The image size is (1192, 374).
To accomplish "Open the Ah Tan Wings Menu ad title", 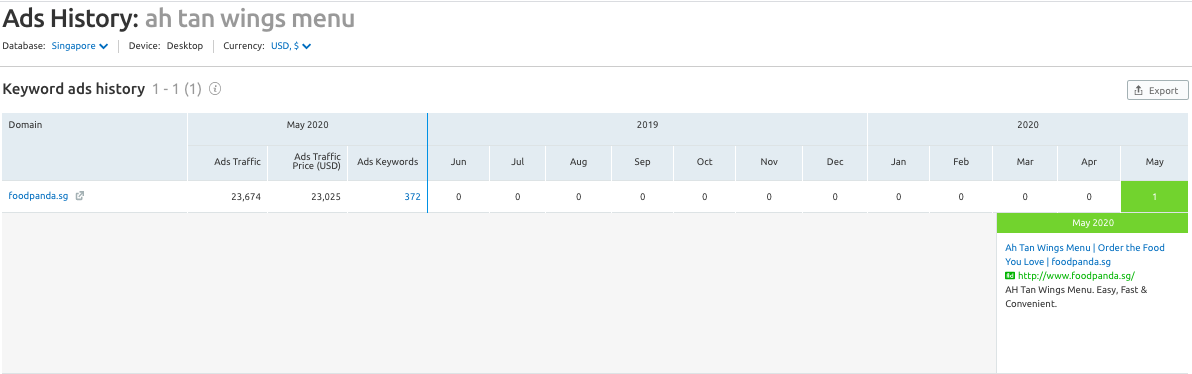I will click(1085, 255).
